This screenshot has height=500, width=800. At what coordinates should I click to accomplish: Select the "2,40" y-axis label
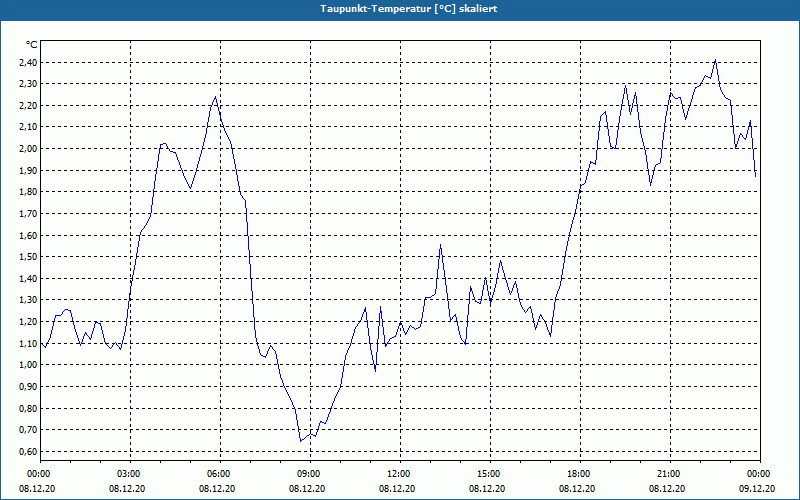click(28, 63)
